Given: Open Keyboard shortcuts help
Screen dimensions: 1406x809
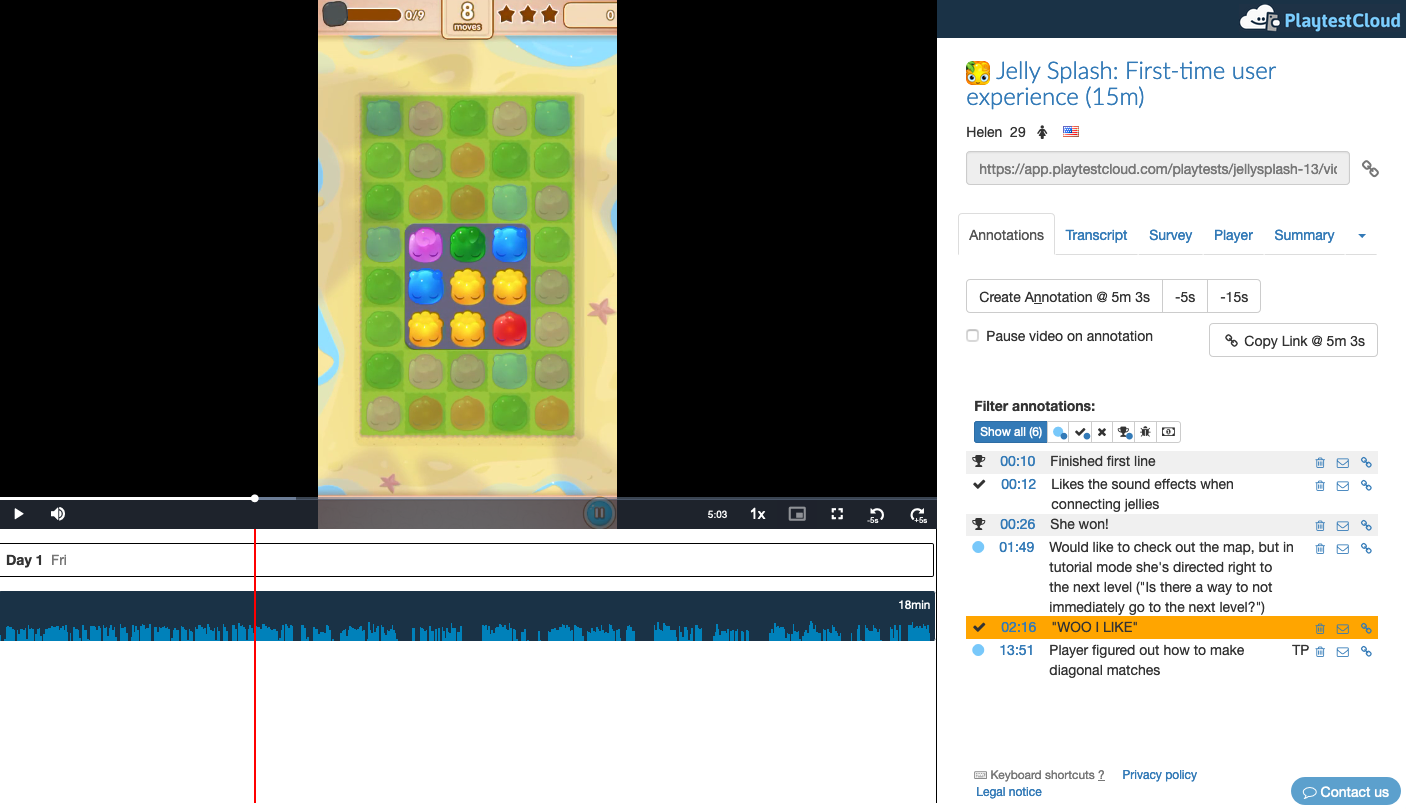Looking at the screenshot, I should pyautogui.click(x=1039, y=775).
